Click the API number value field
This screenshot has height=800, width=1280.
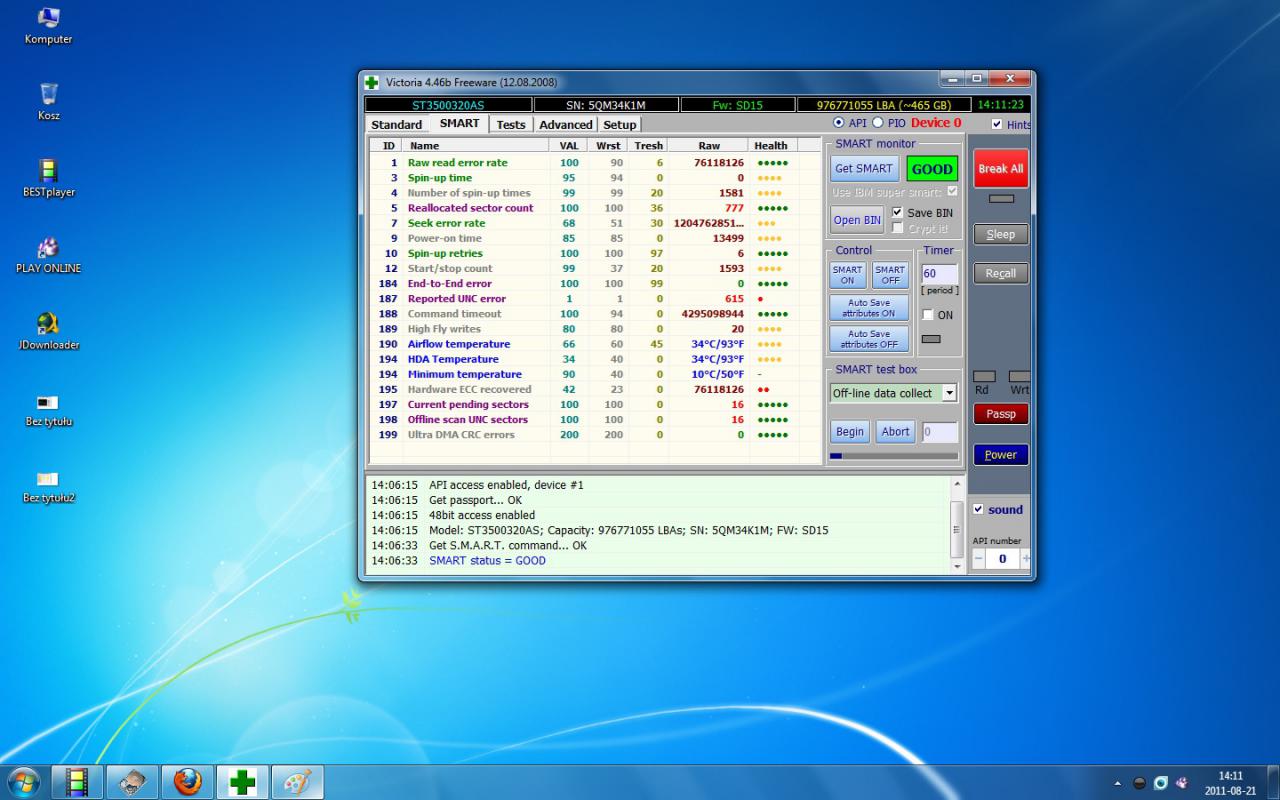tap(1002, 559)
